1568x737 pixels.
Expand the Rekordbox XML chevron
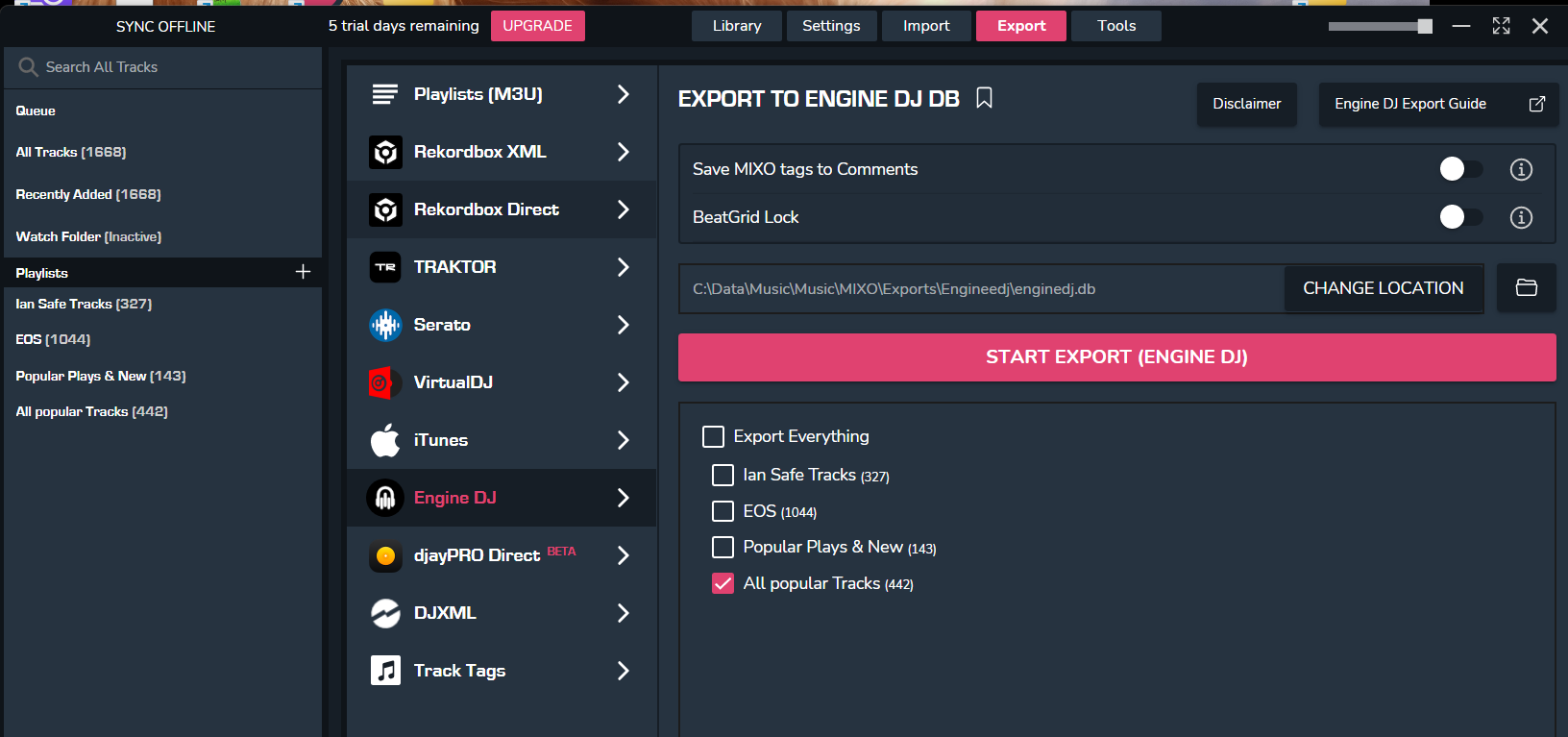click(x=624, y=152)
